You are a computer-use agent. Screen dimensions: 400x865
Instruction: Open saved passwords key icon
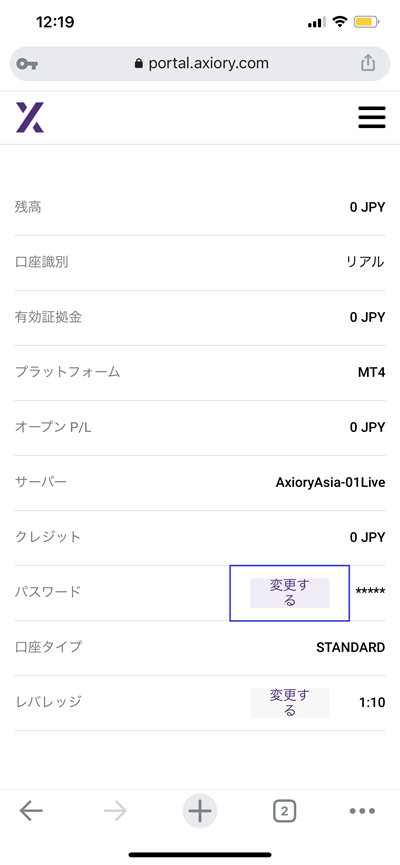[x=27, y=64]
